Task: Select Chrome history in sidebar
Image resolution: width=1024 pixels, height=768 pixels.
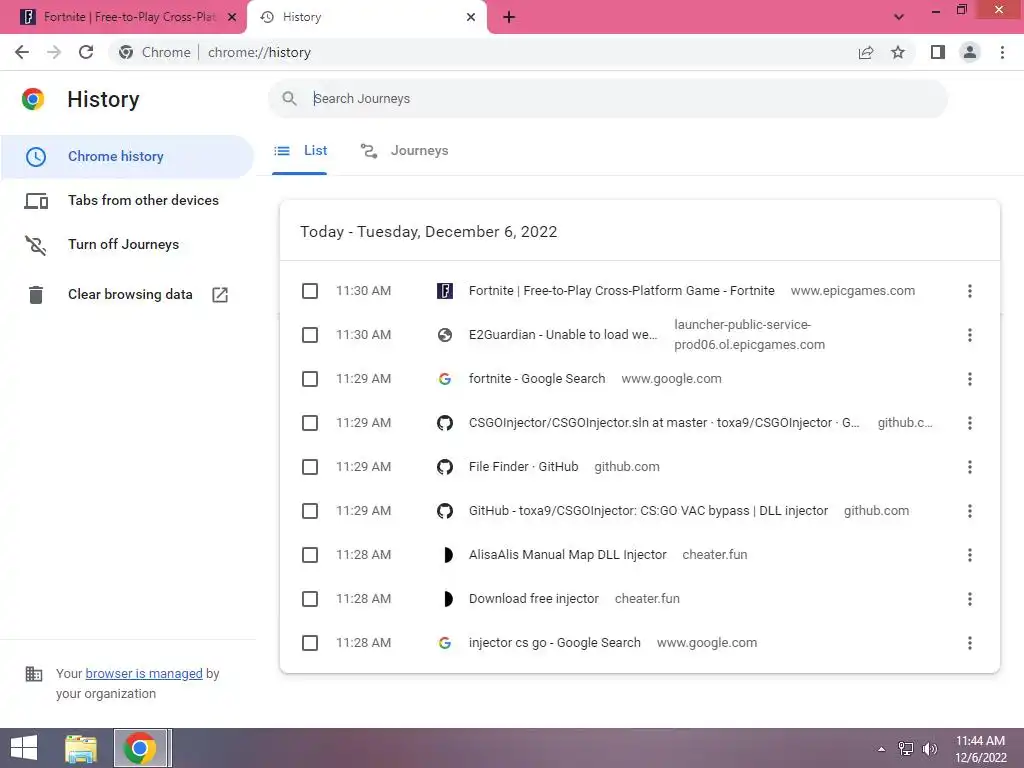Action: click(x=127, y=157)
